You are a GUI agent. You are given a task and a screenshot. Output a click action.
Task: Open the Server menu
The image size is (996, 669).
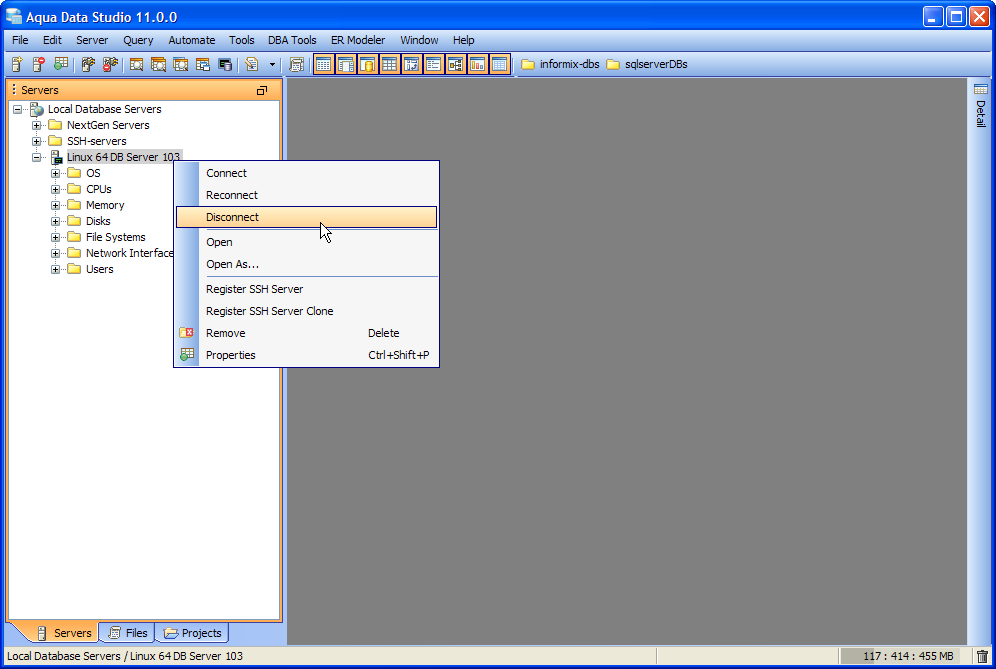click(x=92, y=40)
